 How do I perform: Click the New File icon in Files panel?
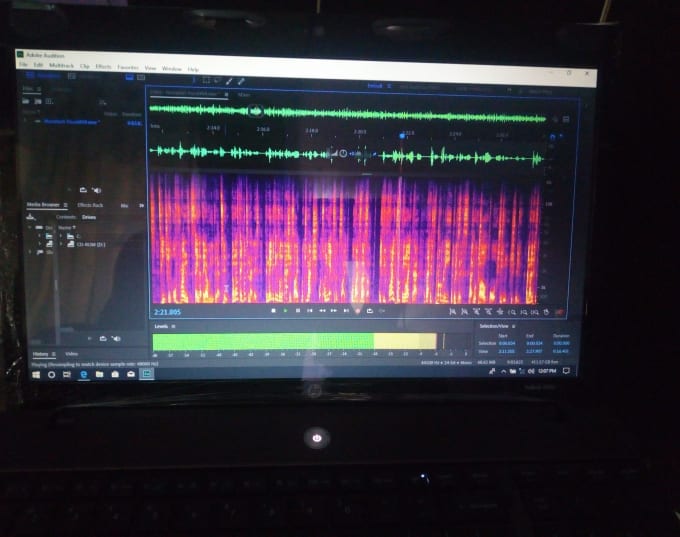49,102
